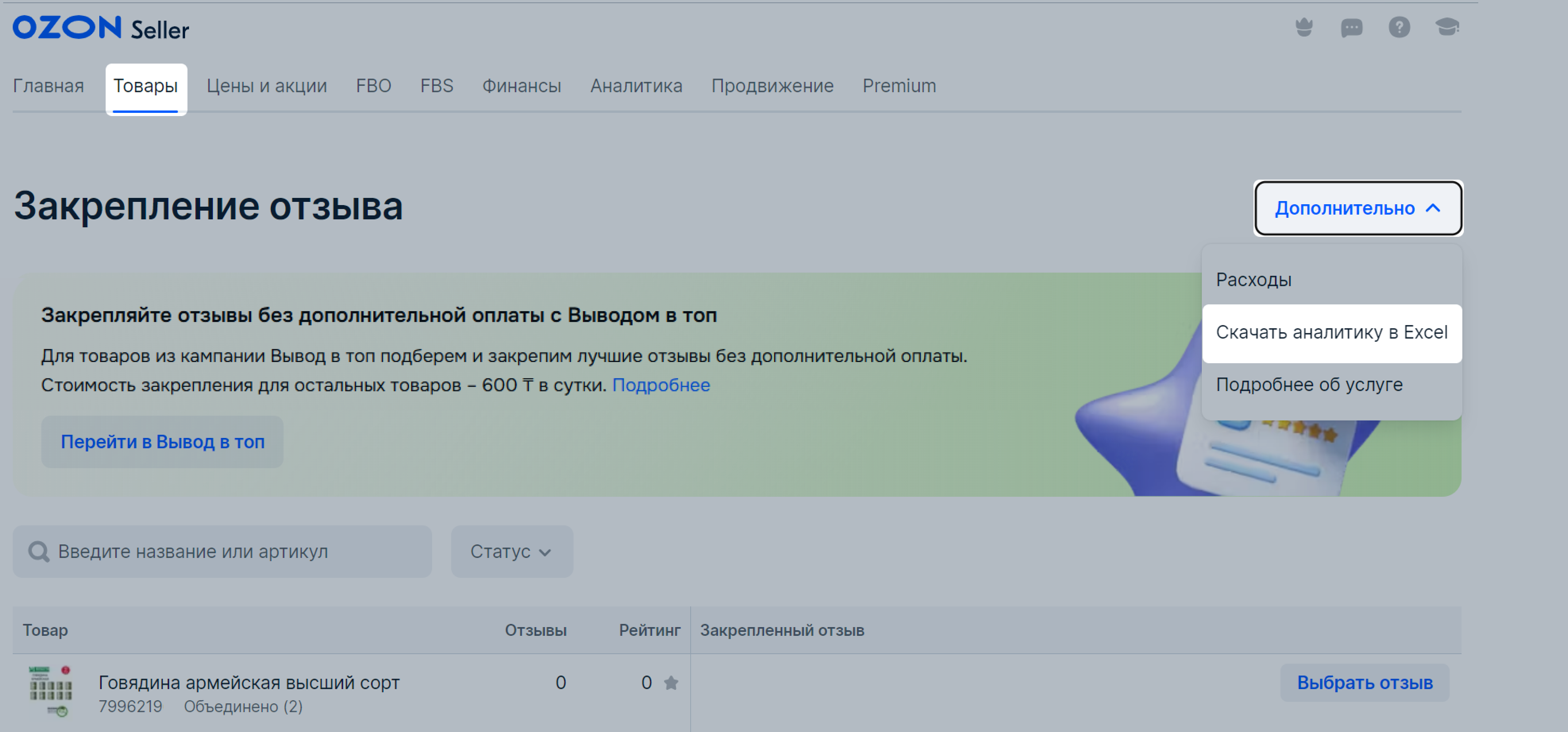
Task: Click the Закрепленный отзыв column header
Action: click(782, 630)
